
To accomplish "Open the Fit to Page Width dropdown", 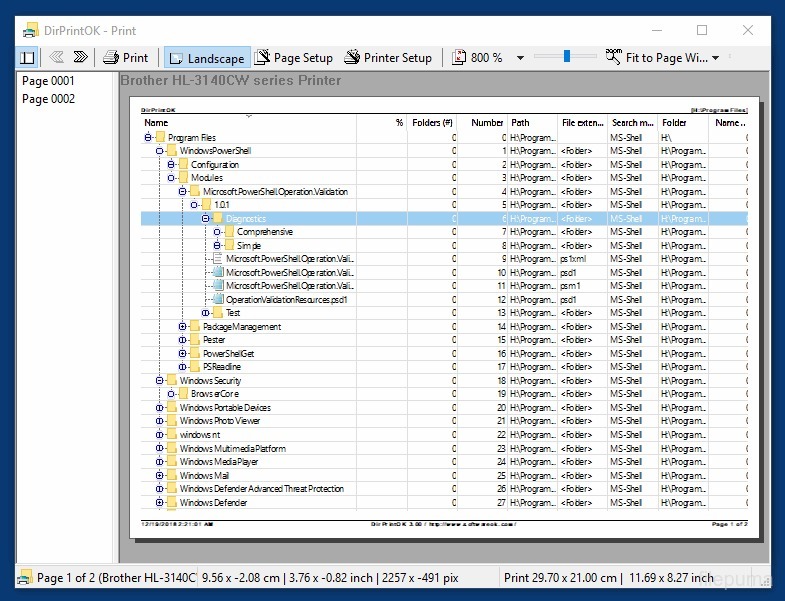I will tap(715, 58).
